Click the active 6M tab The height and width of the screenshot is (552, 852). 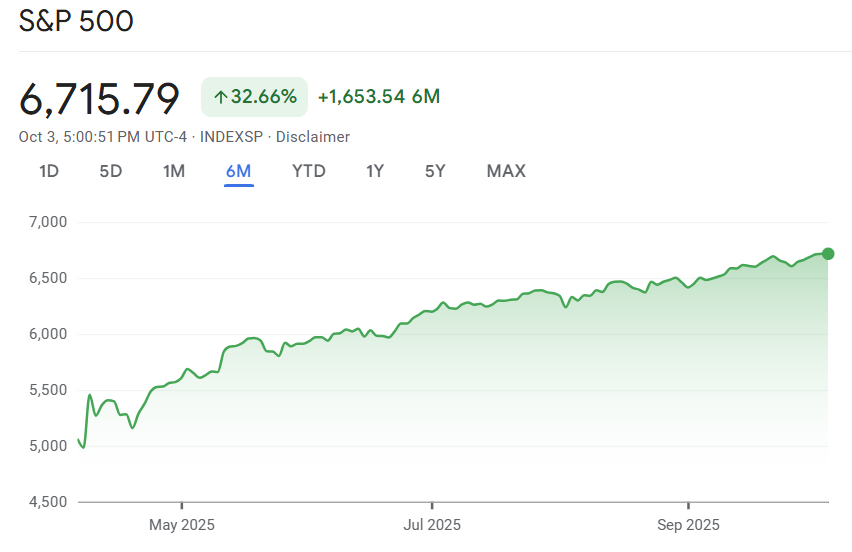point(238,171)
